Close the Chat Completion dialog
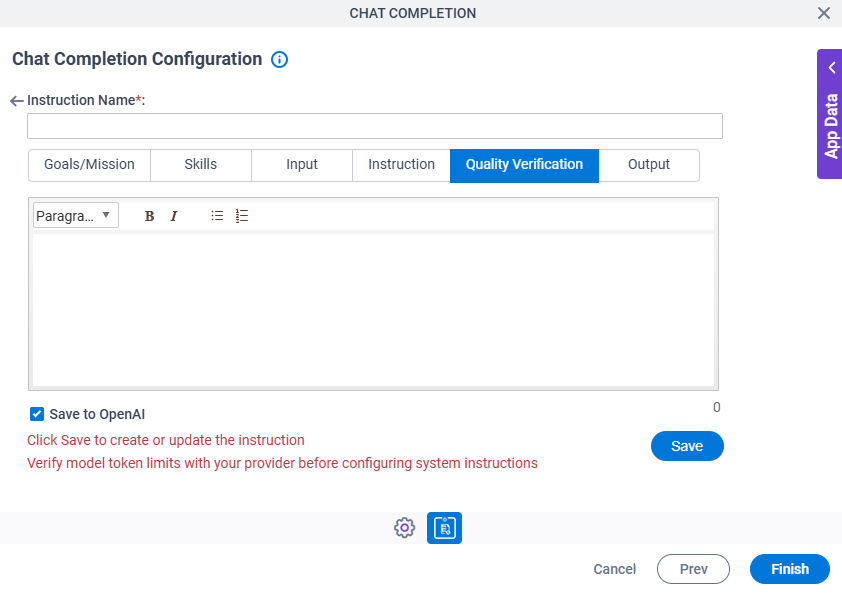The height and width of the screenshot is (593, 842). tap(824, 13)
